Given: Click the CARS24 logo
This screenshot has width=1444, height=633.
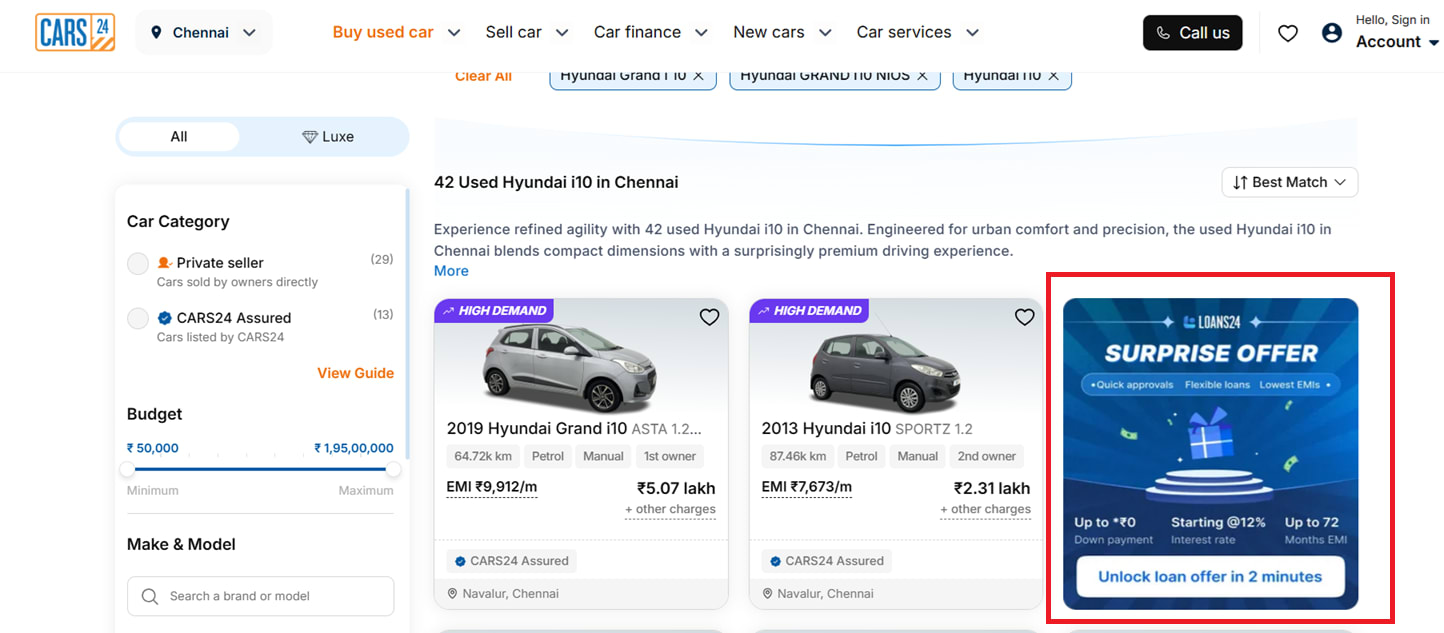Looking at the screenshot, I should (x=75, y=32).
